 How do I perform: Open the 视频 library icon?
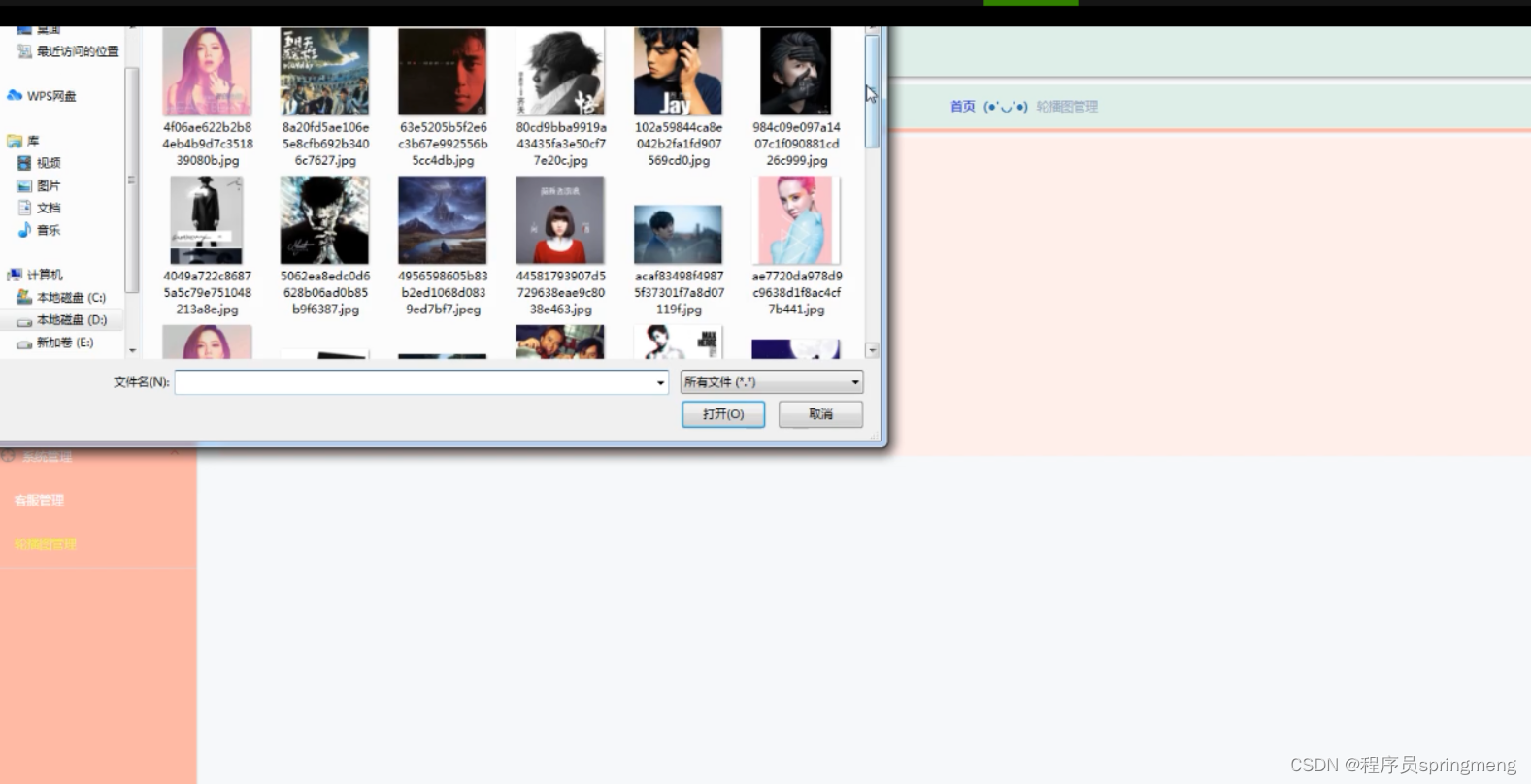24,163
